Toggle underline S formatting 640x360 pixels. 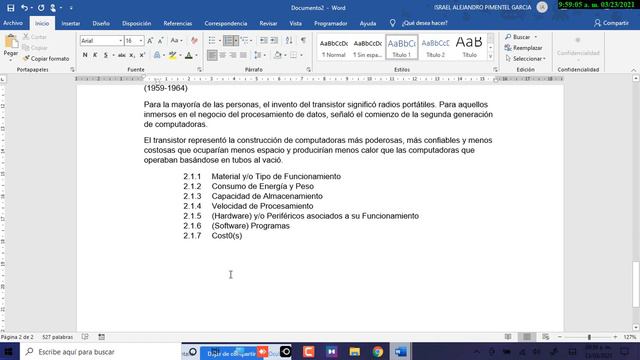tap(106, 55)
